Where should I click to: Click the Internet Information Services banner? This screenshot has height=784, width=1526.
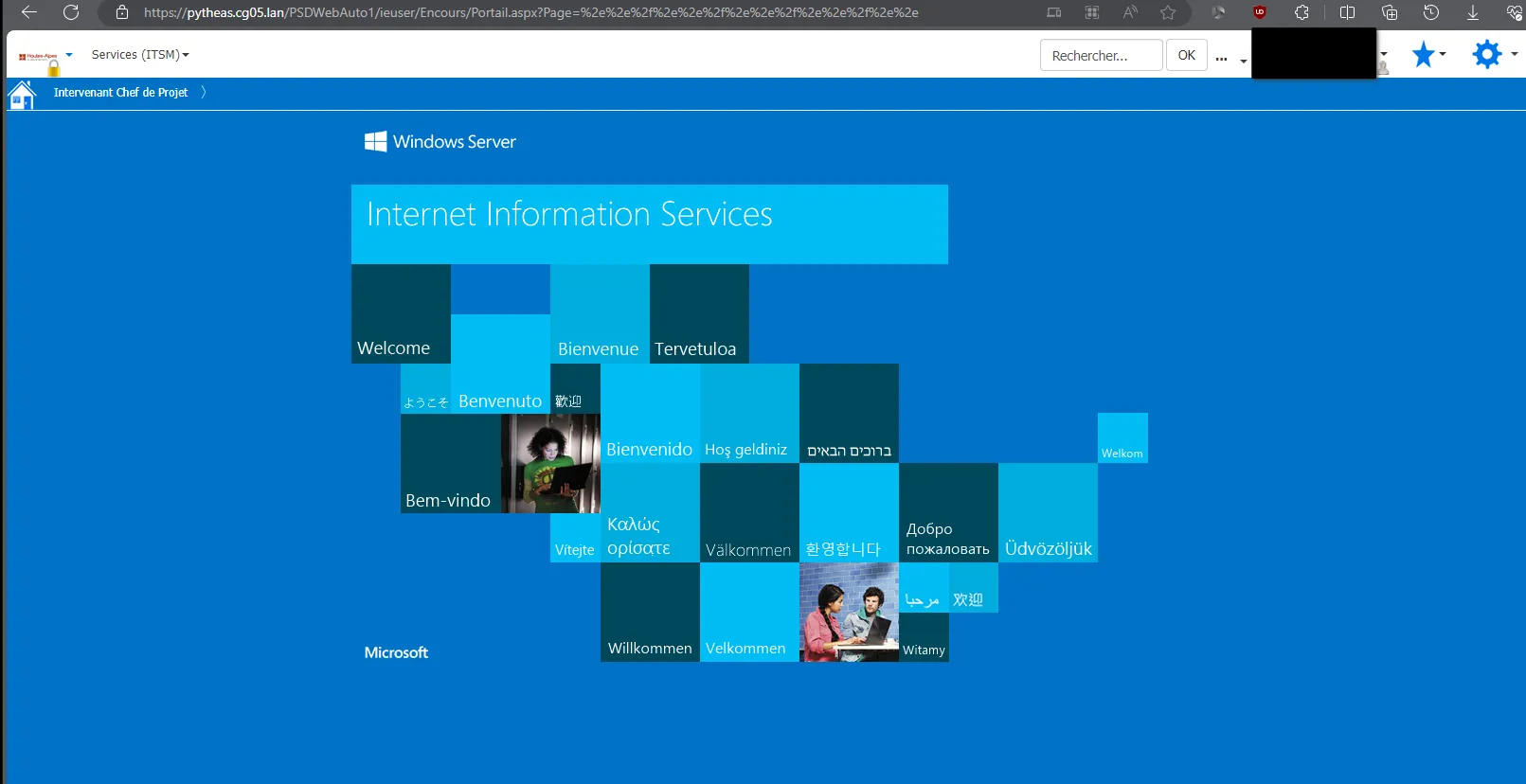coord(650,224)
